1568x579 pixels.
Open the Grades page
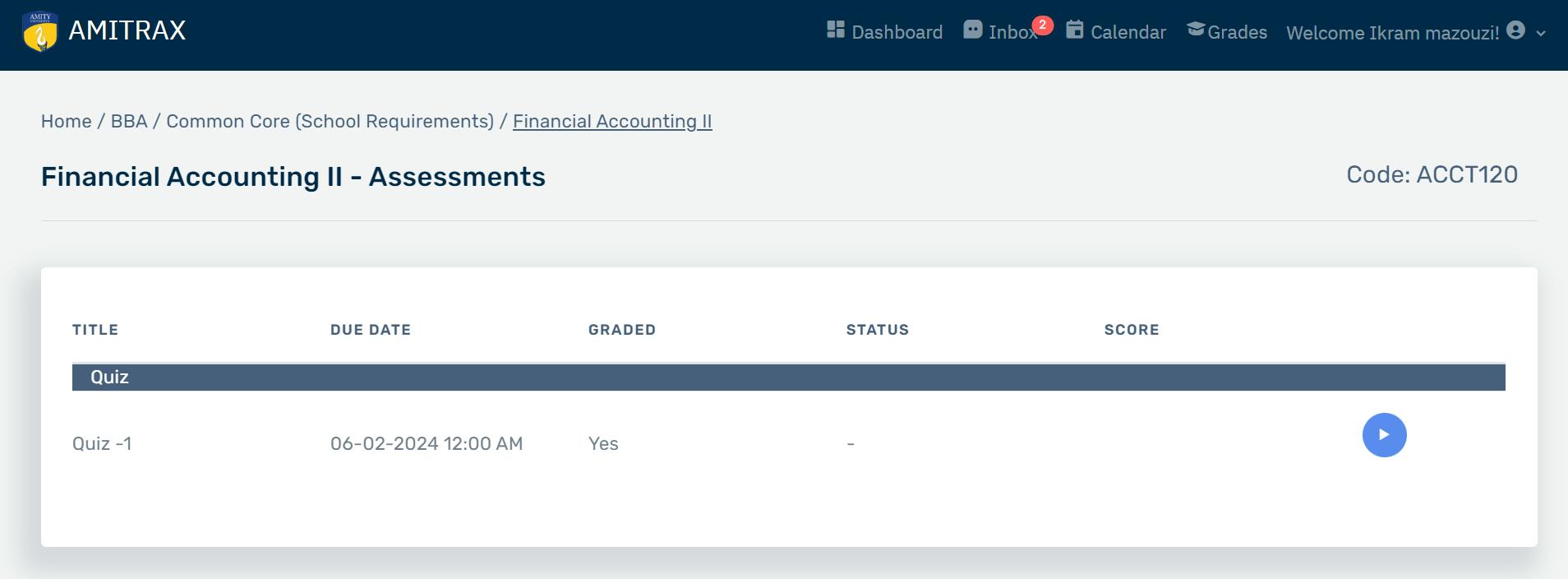coord(1237,32)
